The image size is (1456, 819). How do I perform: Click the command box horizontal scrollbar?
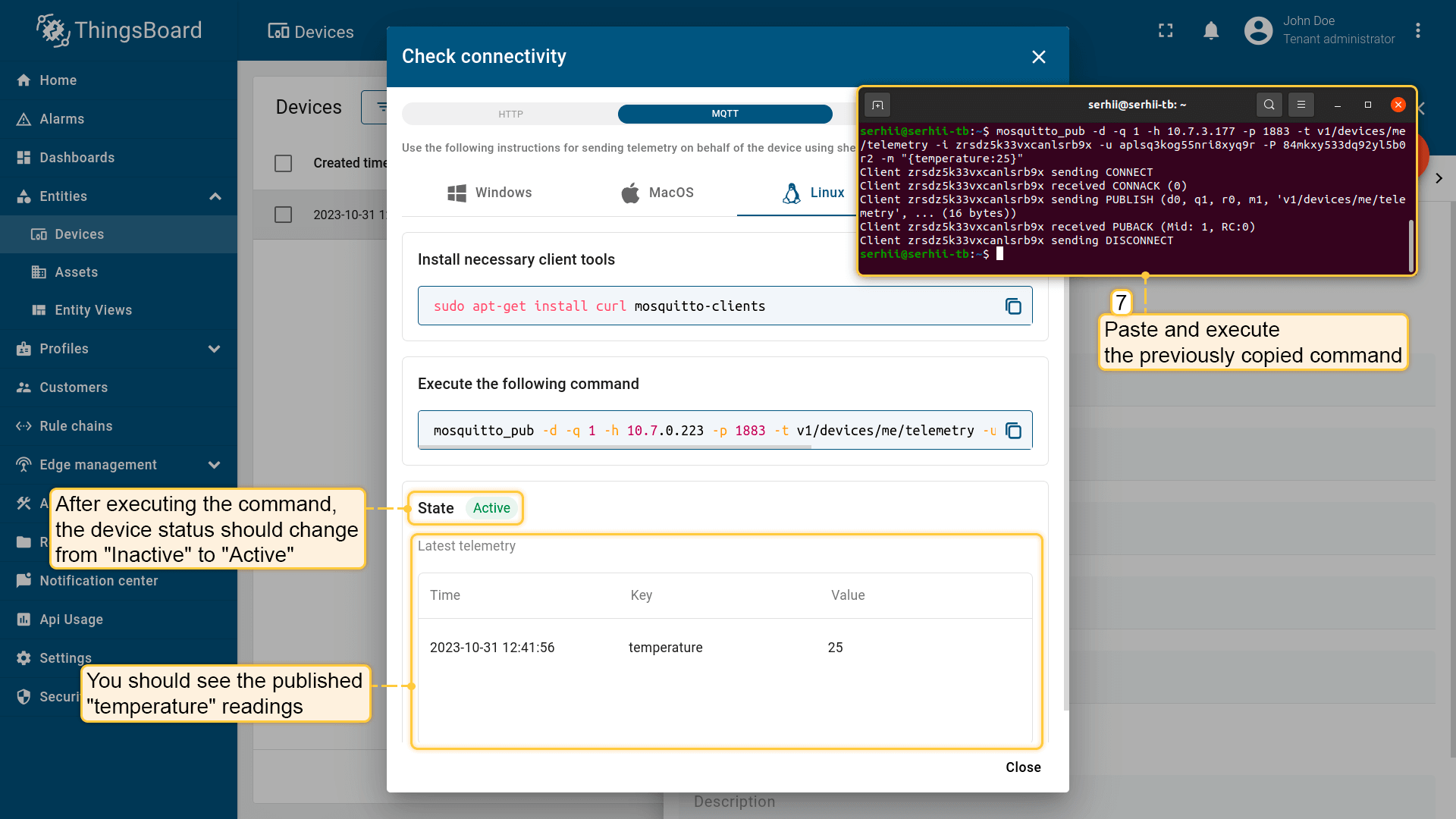click(x=614, y=447)
